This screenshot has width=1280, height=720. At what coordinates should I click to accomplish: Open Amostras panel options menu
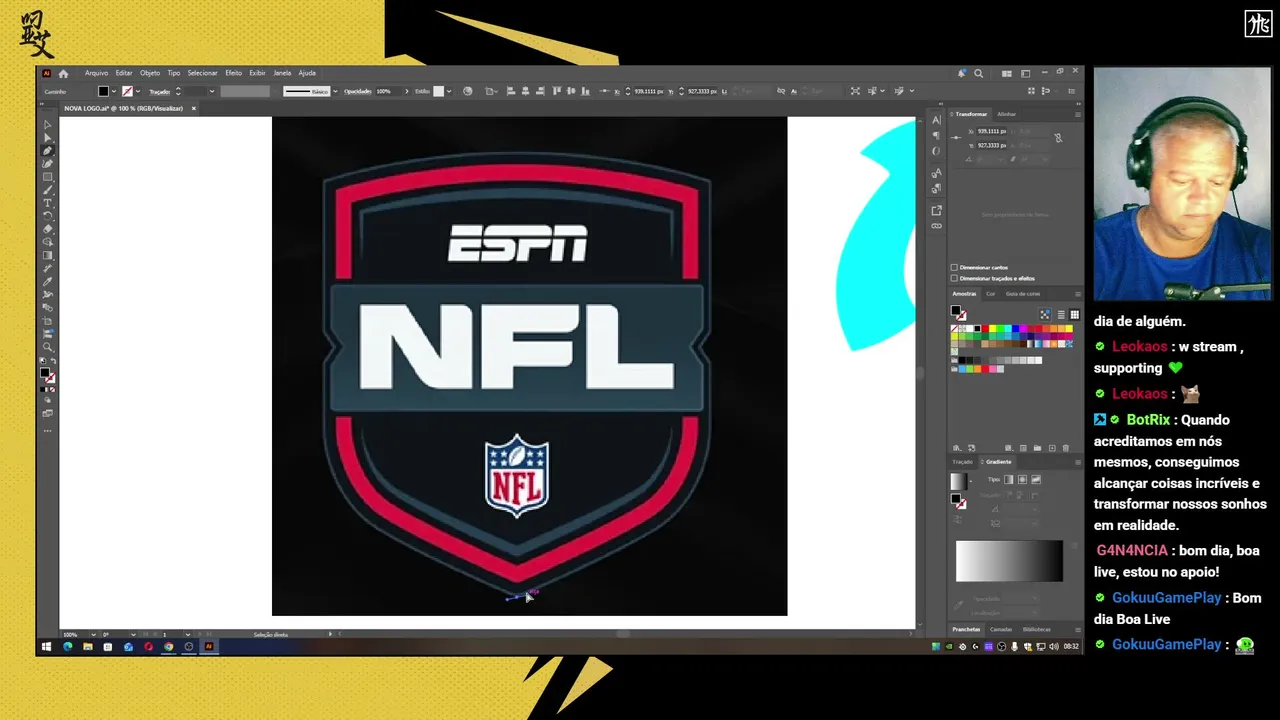[x=1078, y=294]
